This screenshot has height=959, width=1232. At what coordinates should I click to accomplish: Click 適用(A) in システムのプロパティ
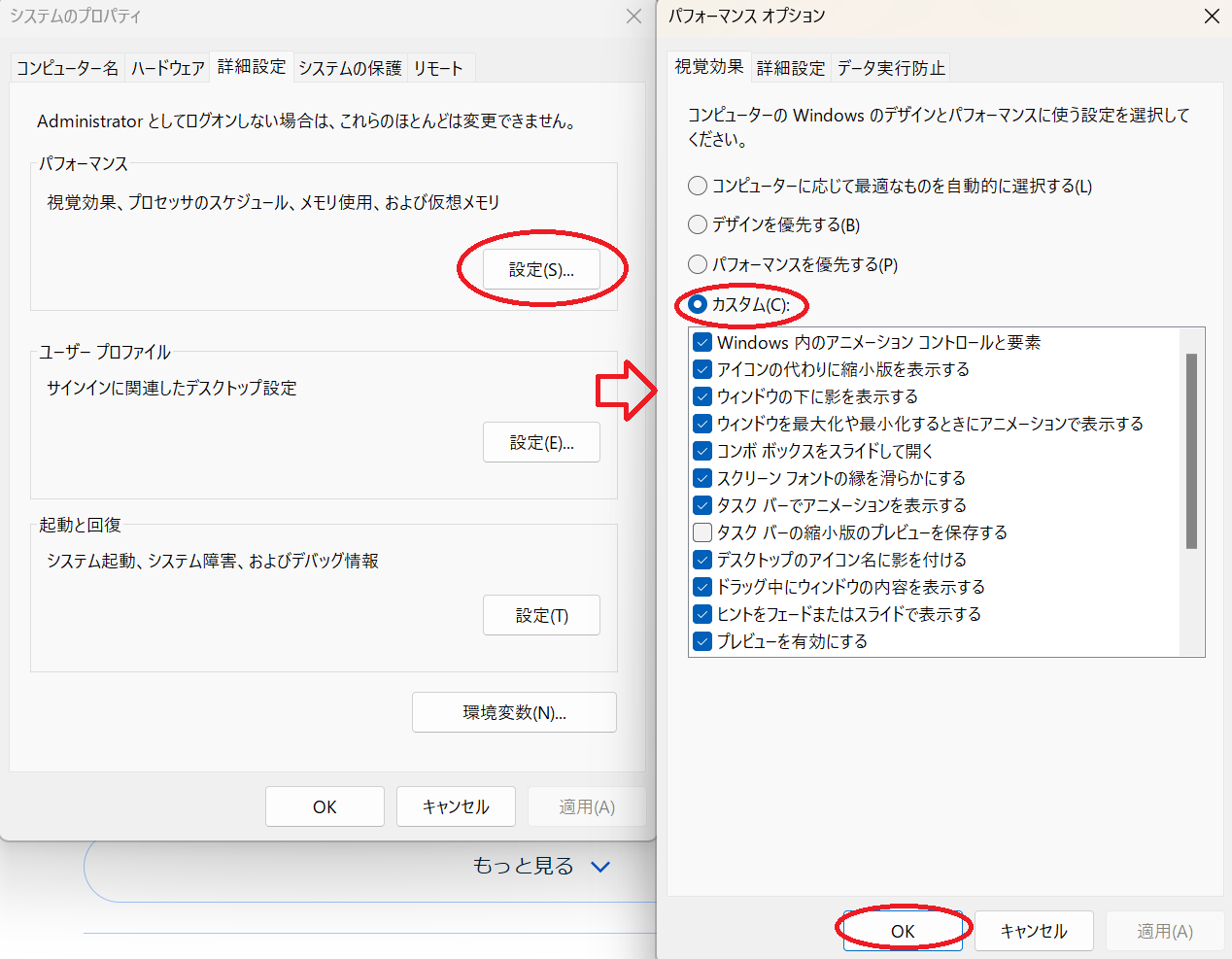(x=587, y=806)
